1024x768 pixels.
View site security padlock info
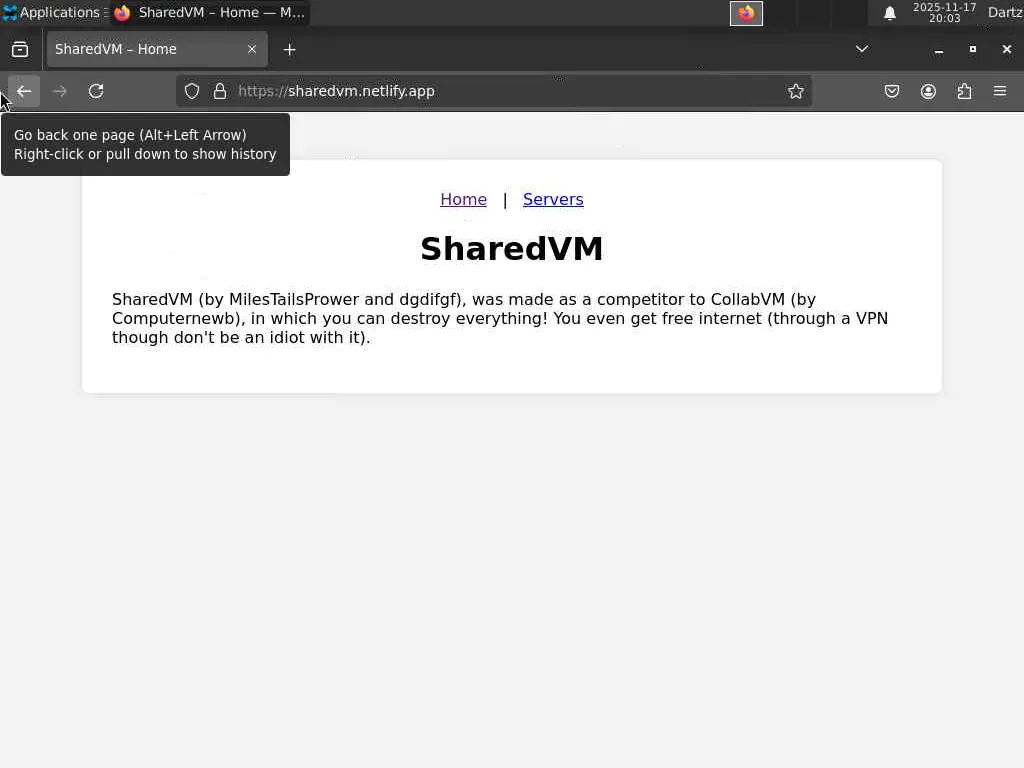coord(220,91)
